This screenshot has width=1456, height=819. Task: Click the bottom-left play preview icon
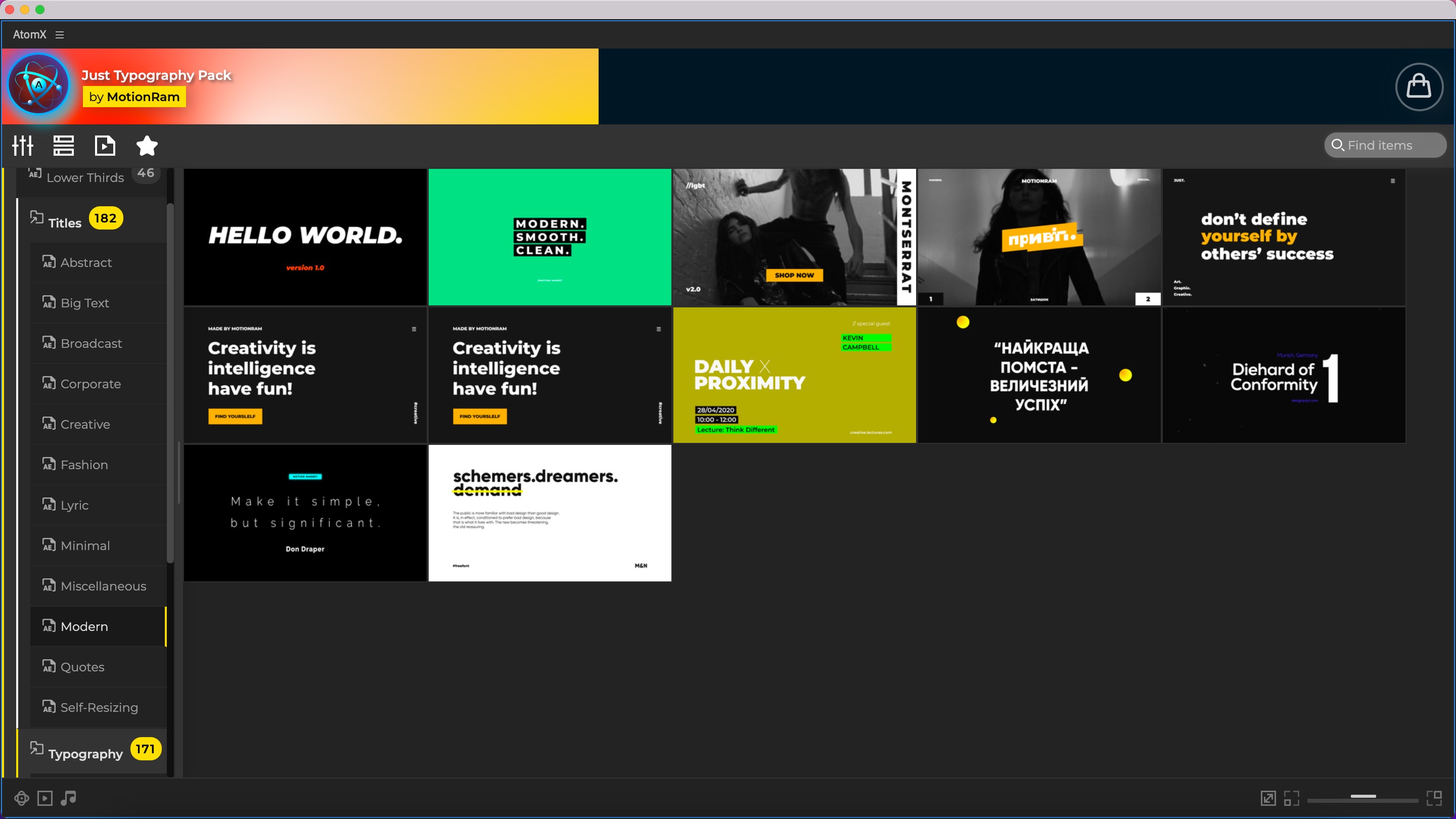click(44, 798)
